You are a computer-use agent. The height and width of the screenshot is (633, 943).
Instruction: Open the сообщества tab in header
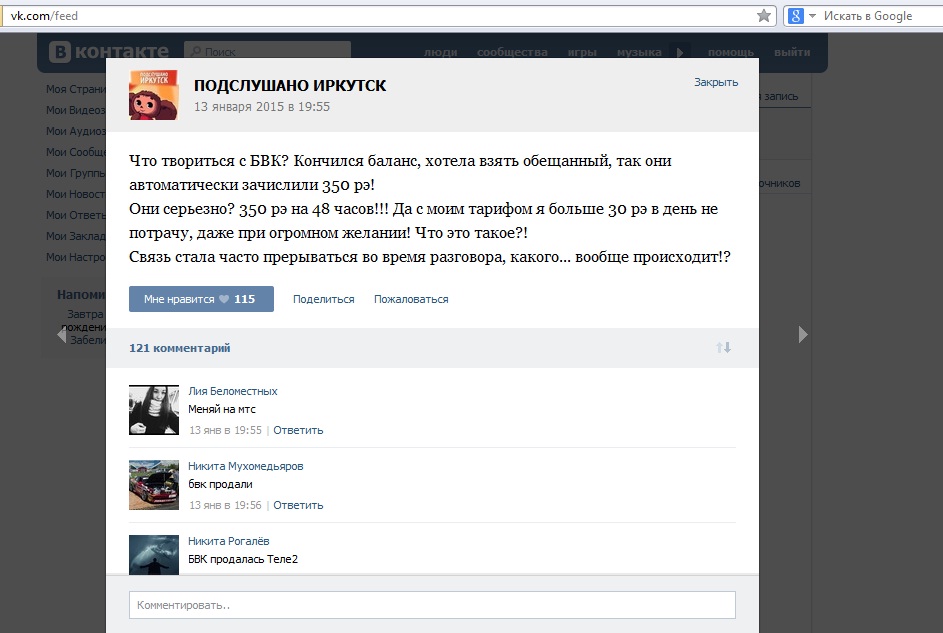(512, 52)
